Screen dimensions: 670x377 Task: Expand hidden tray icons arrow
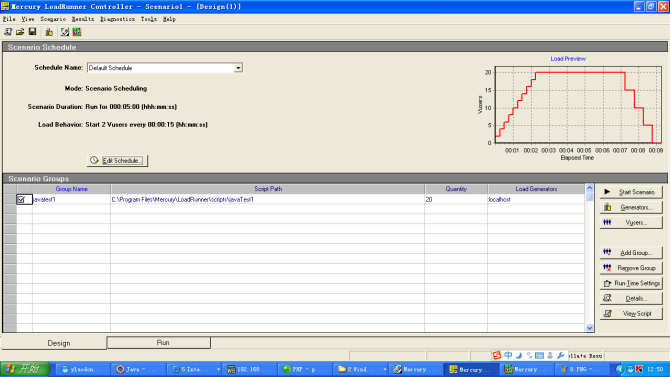620,369
